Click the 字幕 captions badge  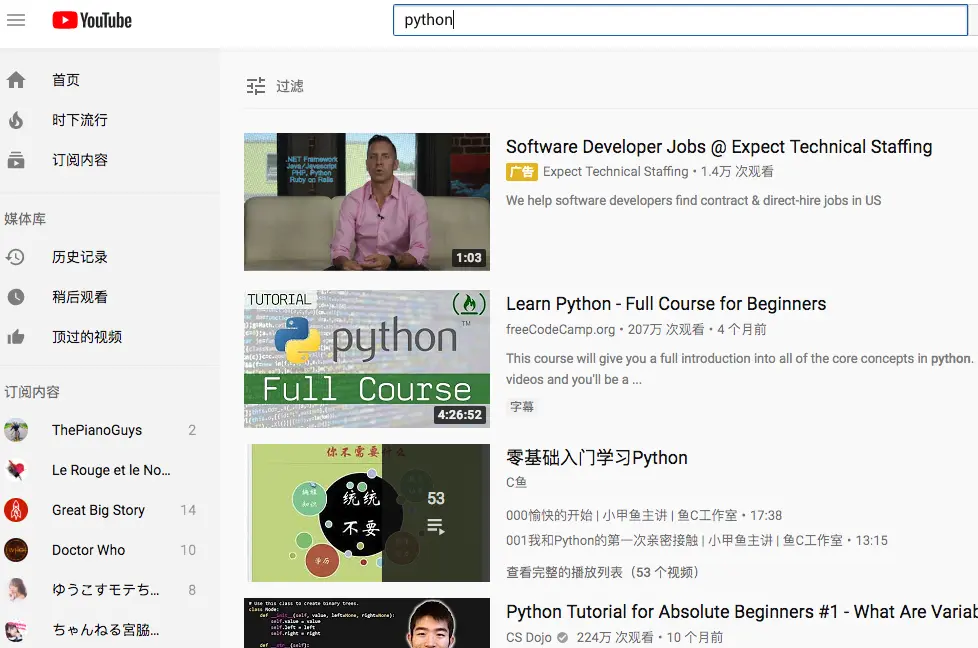point(522,407)
